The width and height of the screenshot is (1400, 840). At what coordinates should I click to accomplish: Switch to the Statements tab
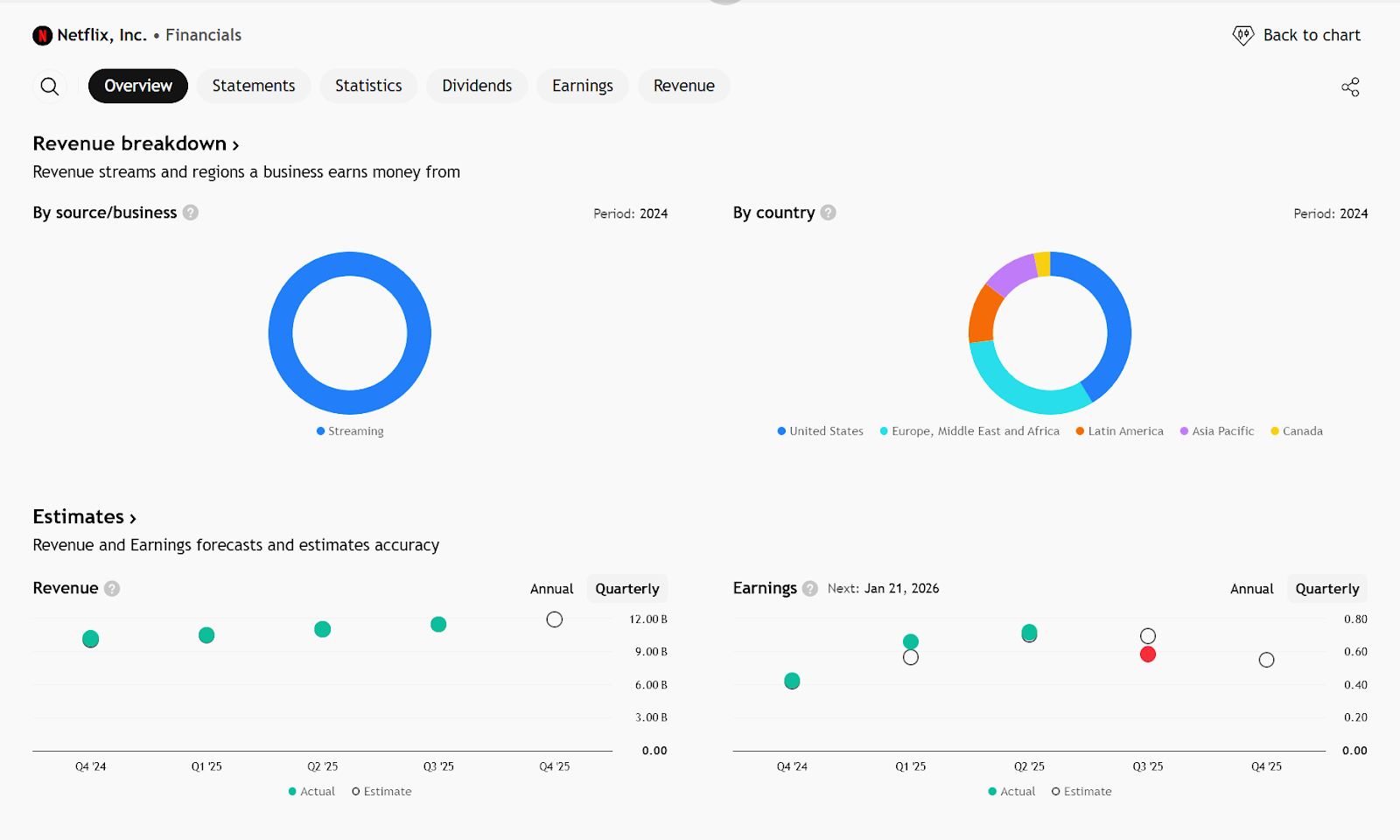tap(253, 86)
